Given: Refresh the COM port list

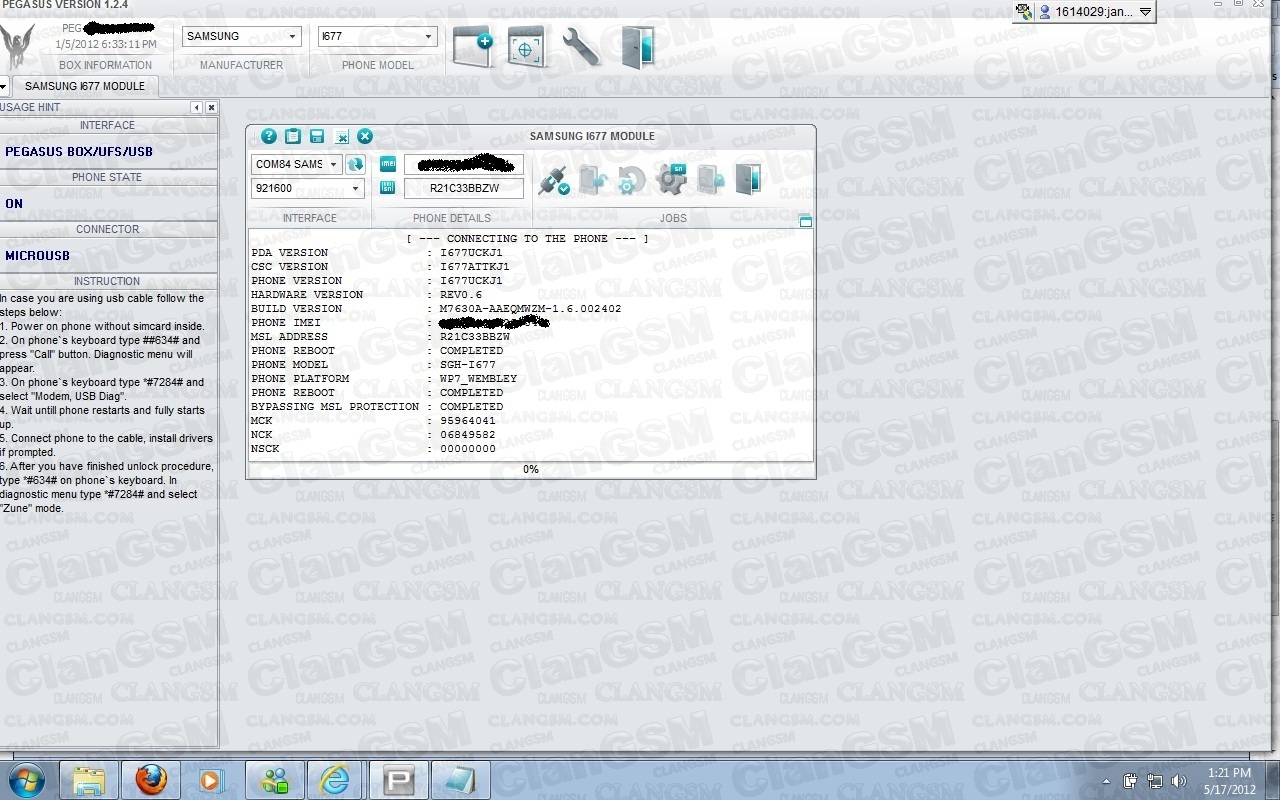Looking at the screenshot, I should pos(355,164).
